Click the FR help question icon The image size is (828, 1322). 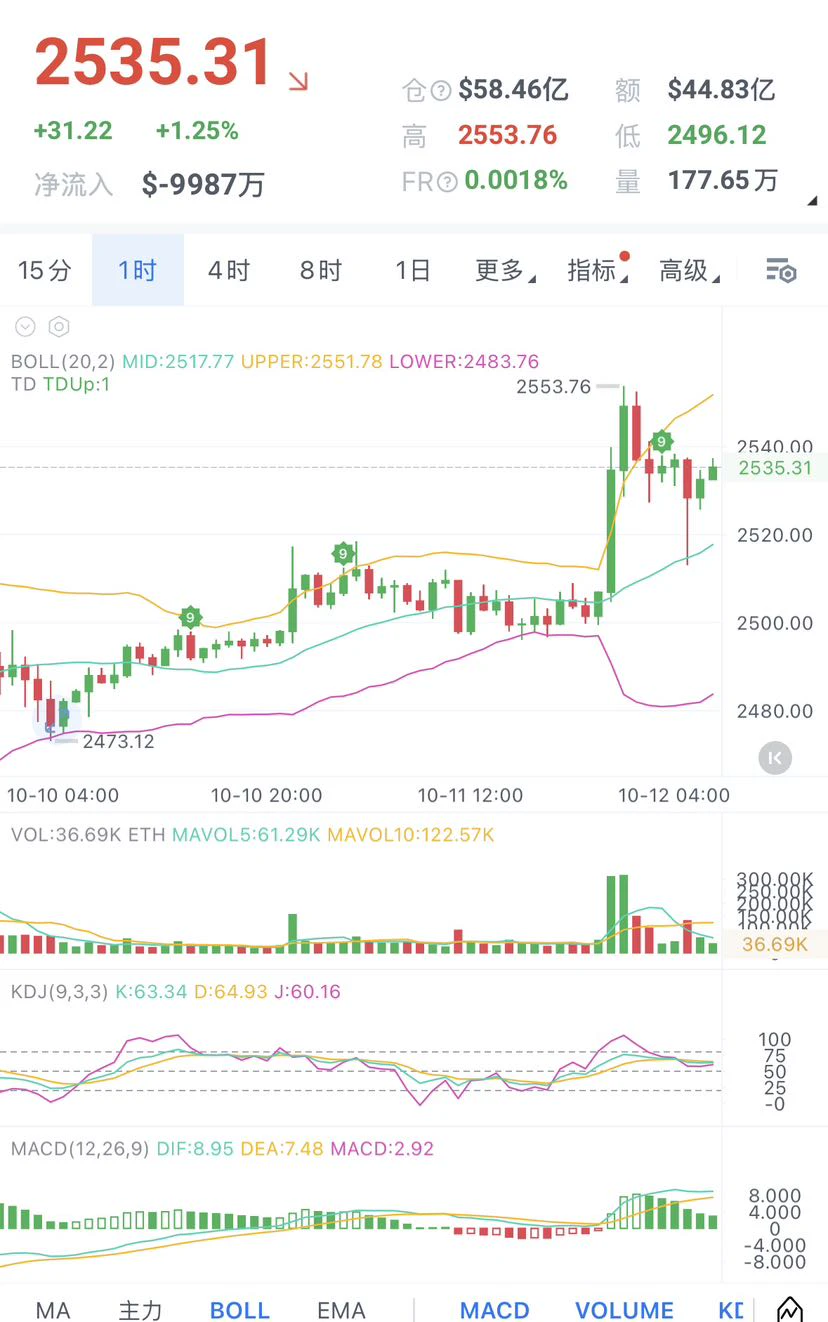click(448, 181)
